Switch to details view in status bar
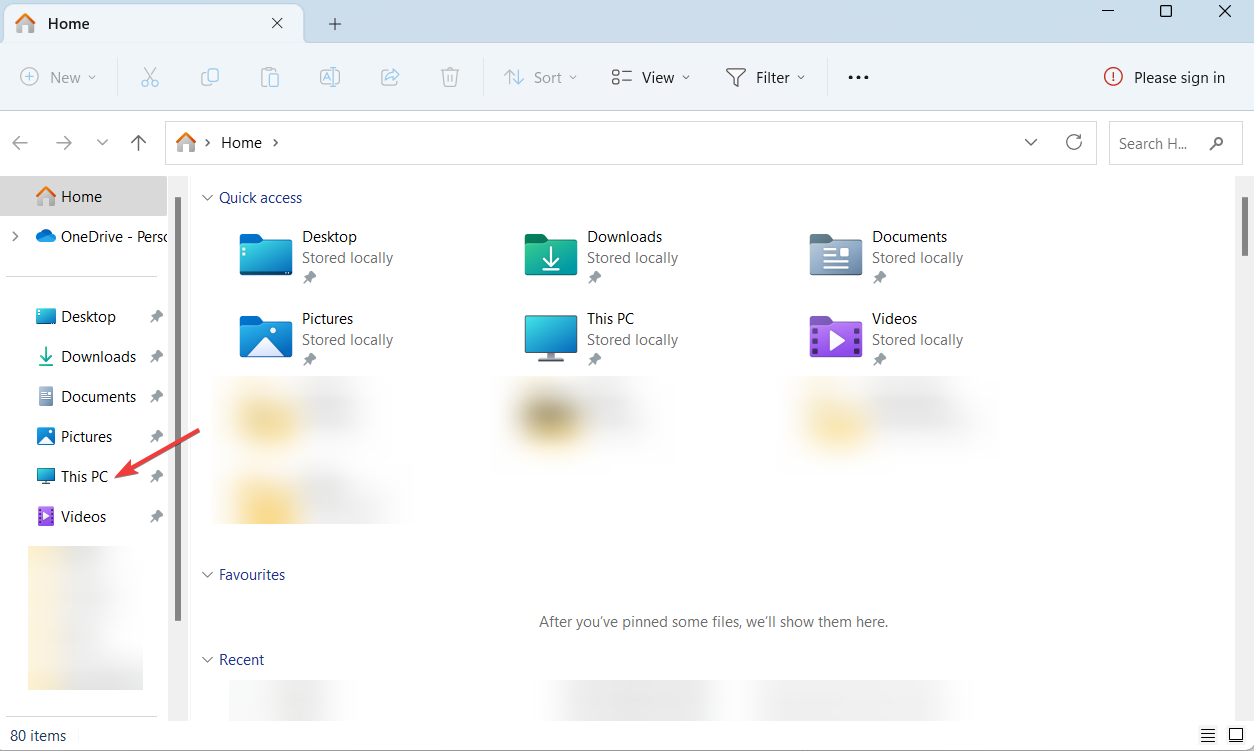The width and height of the screenshot is (1254, 751). [x=1208, y=735]
